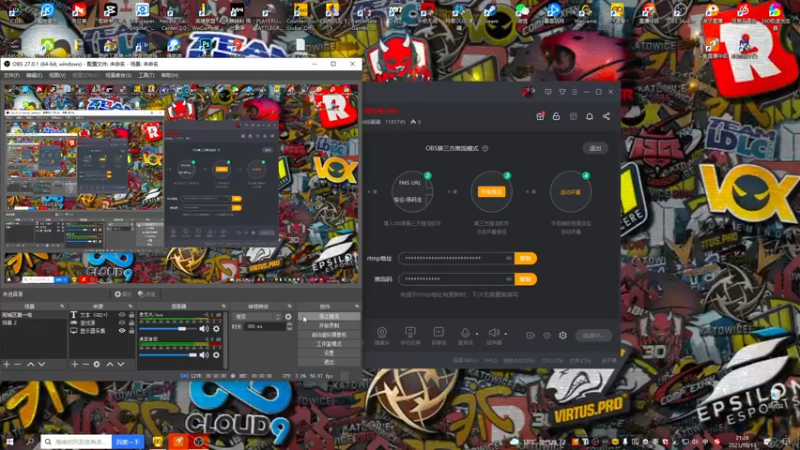Click the 麦克风 microphone icon in live companion
Screen dimensions: 800x450
[x=465, y=333]
